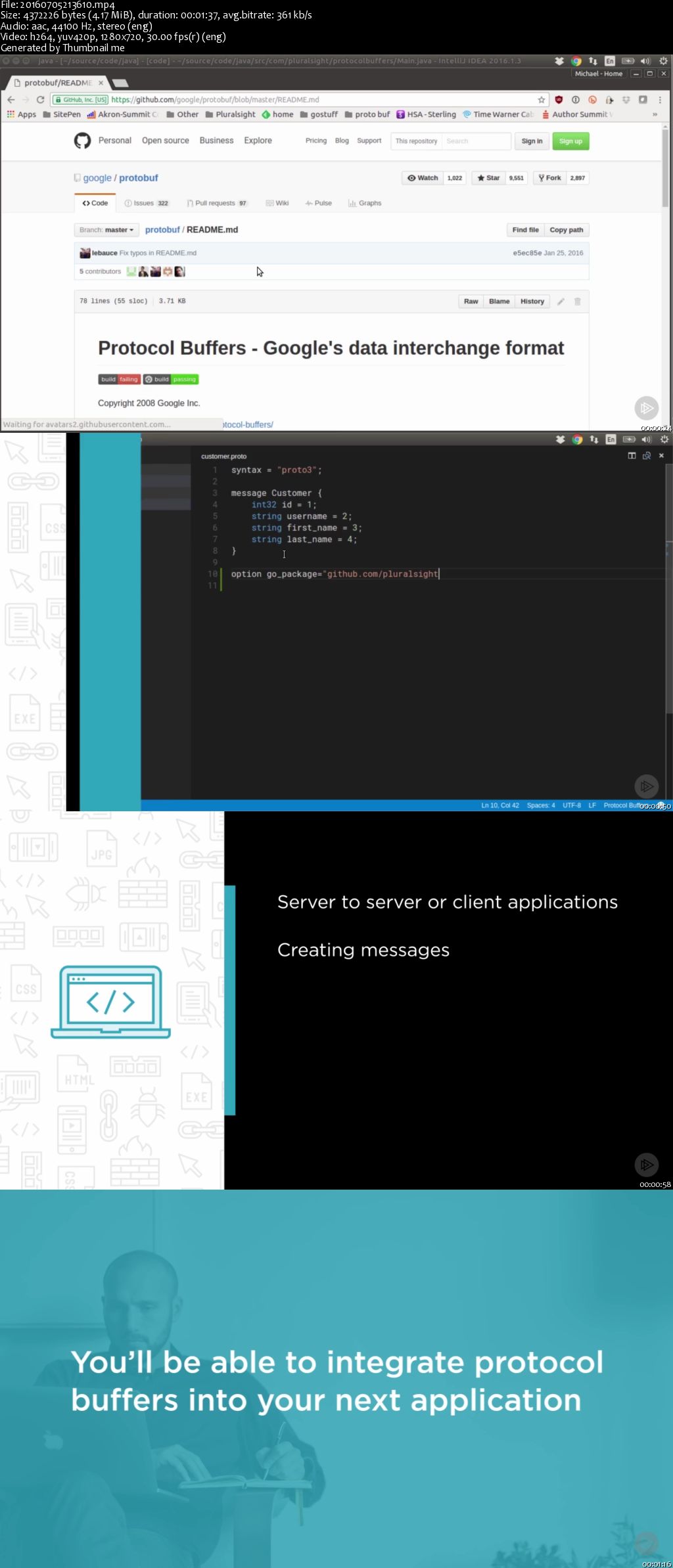This screenshot has height=1568, width=673.
Task: Open the Blame view
Action: click(499, 302)
